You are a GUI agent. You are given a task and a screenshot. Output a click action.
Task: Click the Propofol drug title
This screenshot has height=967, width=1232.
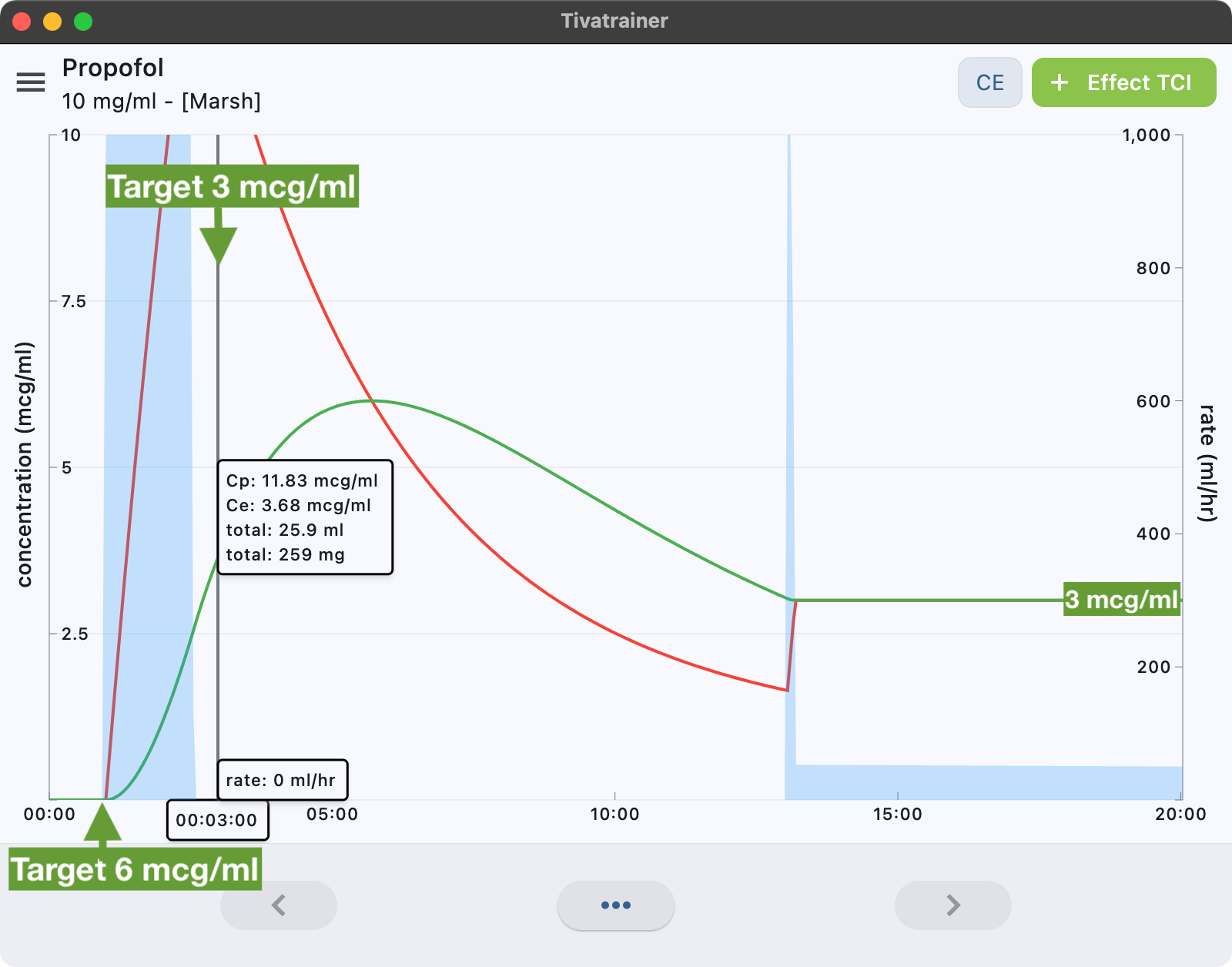click(x=113, y=68)
